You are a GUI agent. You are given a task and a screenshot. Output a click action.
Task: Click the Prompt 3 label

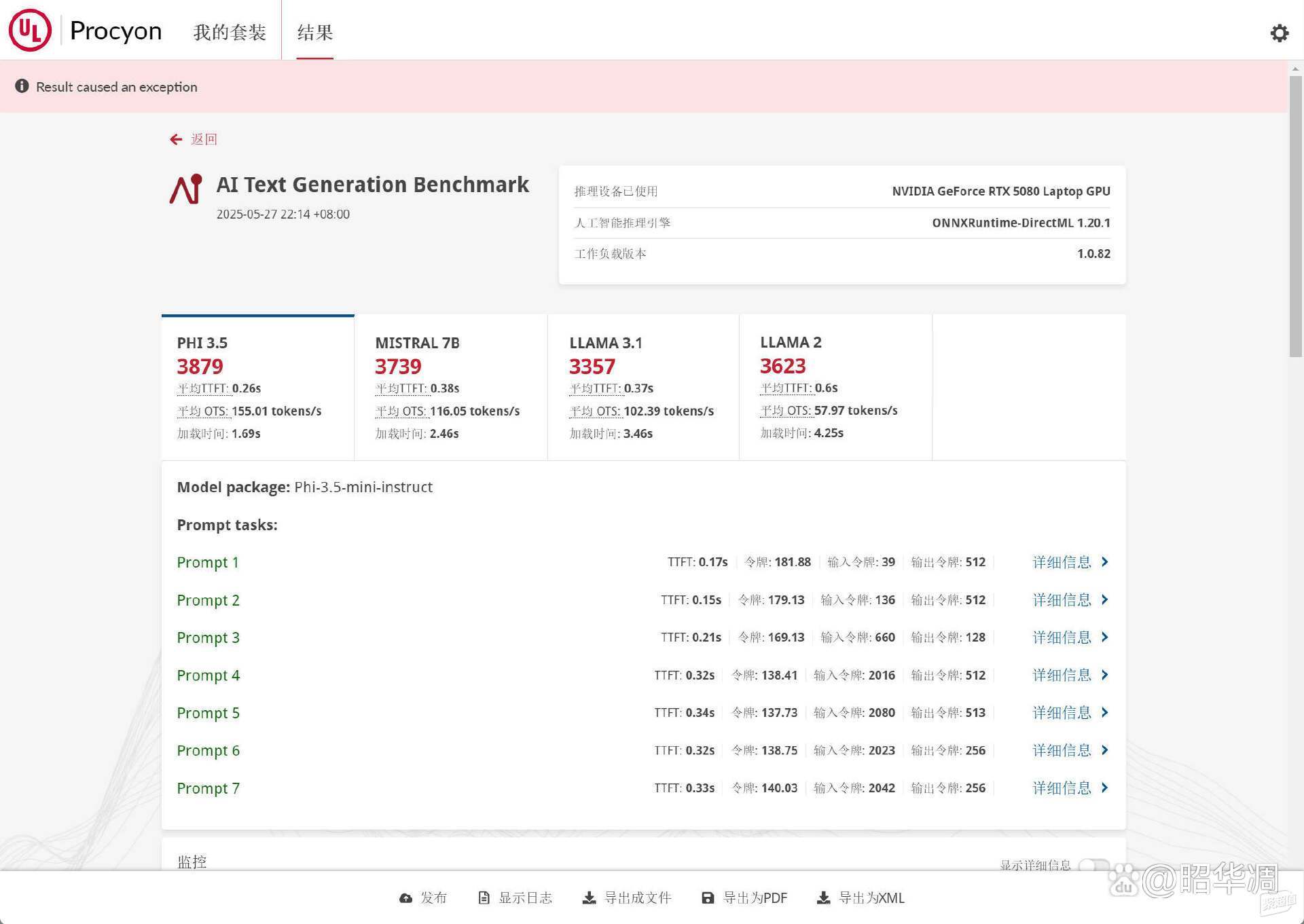[x=208, y=638]
